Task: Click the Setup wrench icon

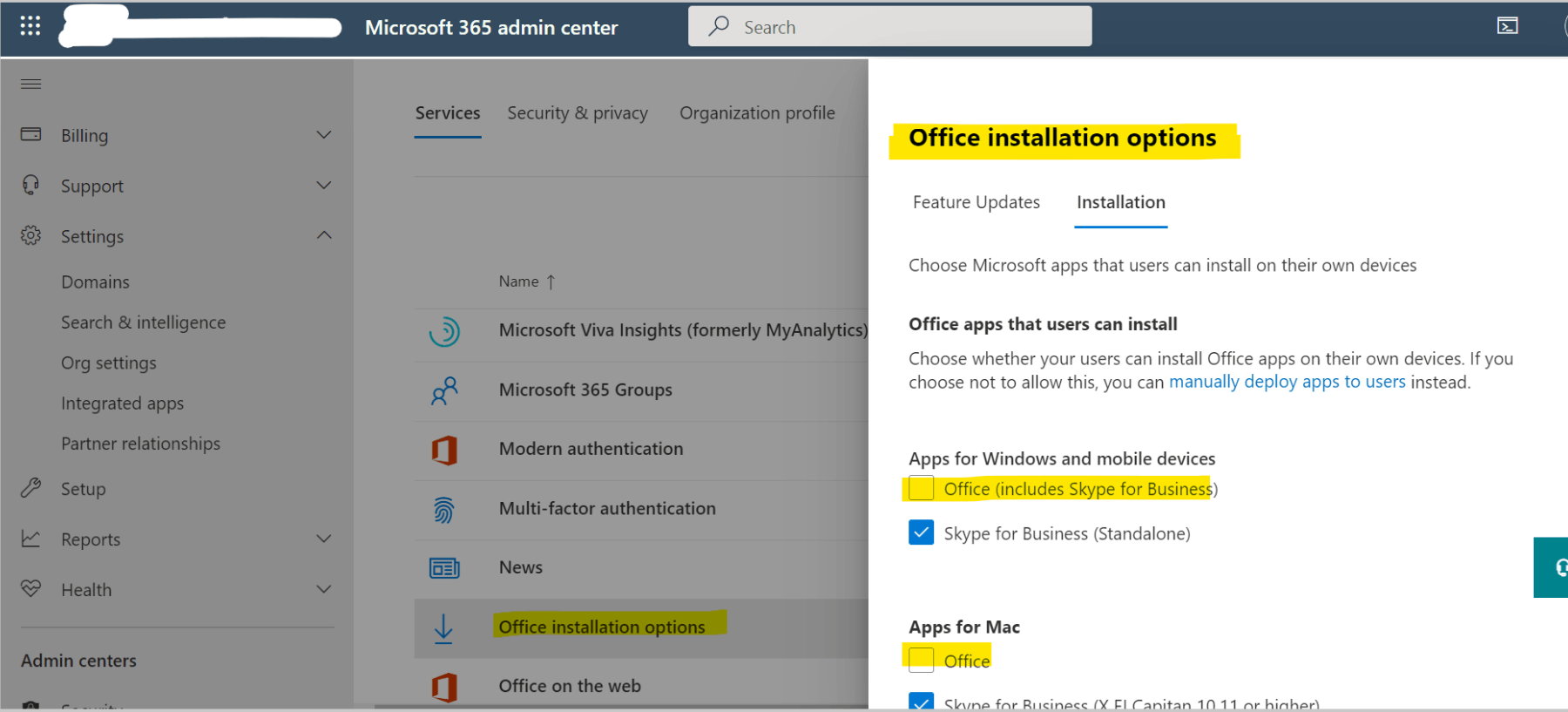Action: click(x=30, y=488)
